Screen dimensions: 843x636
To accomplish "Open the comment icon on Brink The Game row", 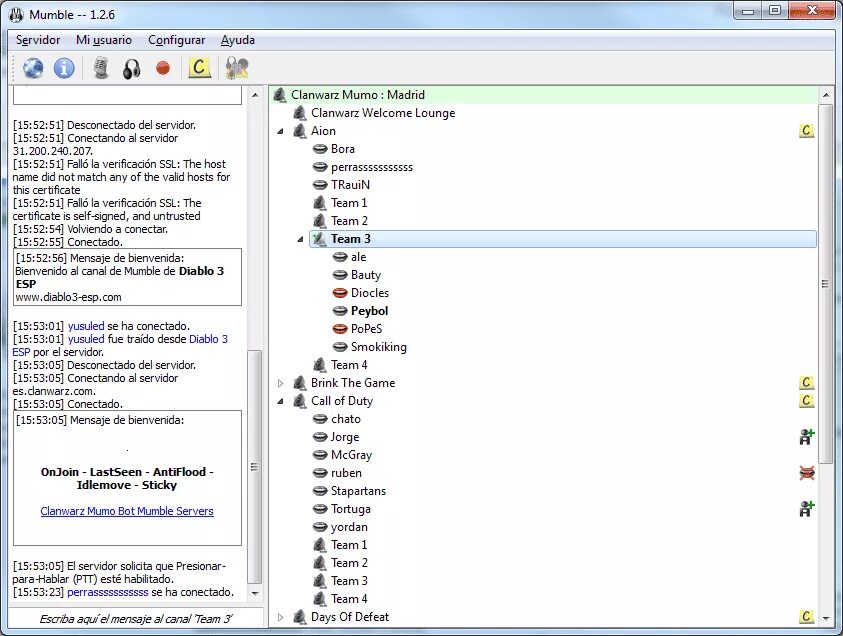I will click(x=806, y=383).
